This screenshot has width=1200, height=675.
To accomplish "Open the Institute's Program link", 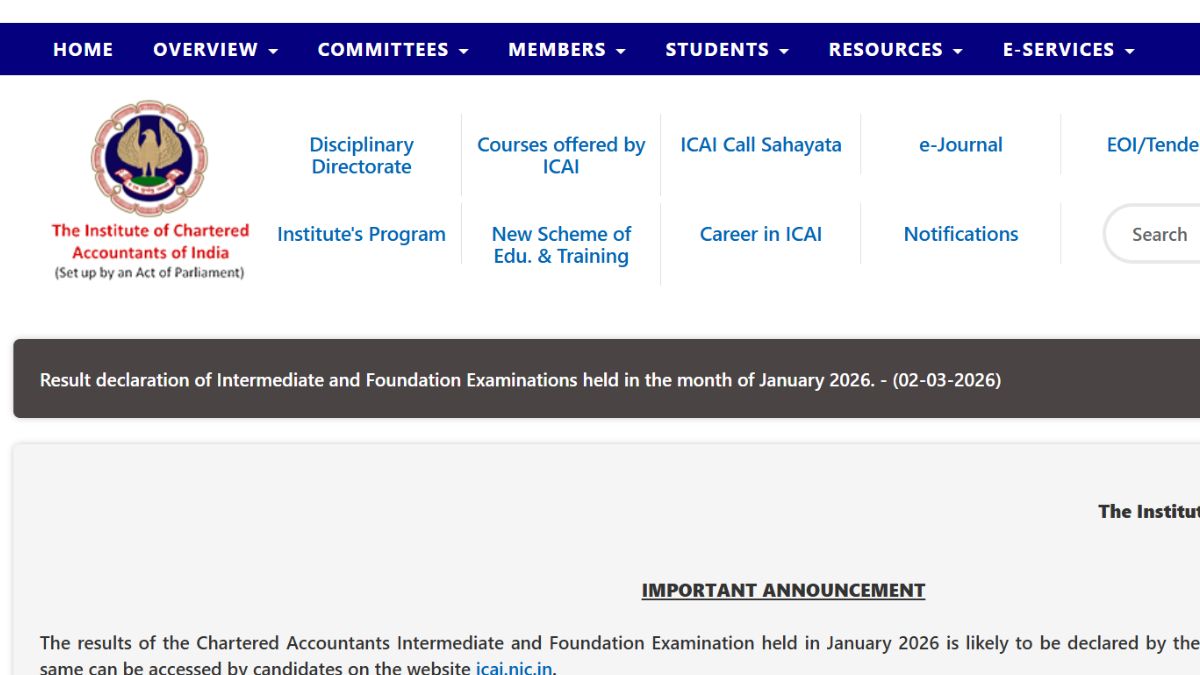I will point(361,234).
